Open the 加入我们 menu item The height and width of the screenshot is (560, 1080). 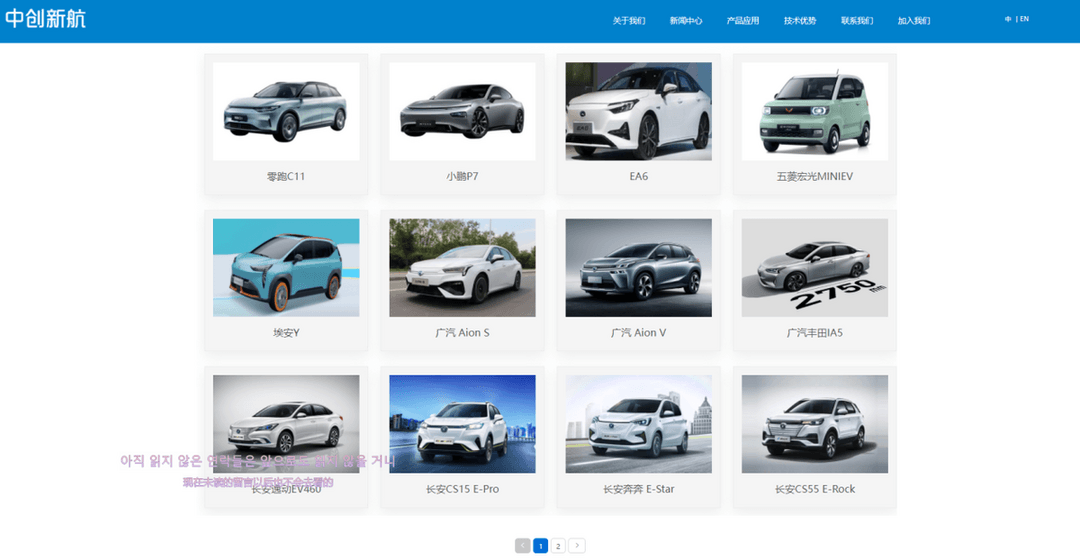pos(913,21)
